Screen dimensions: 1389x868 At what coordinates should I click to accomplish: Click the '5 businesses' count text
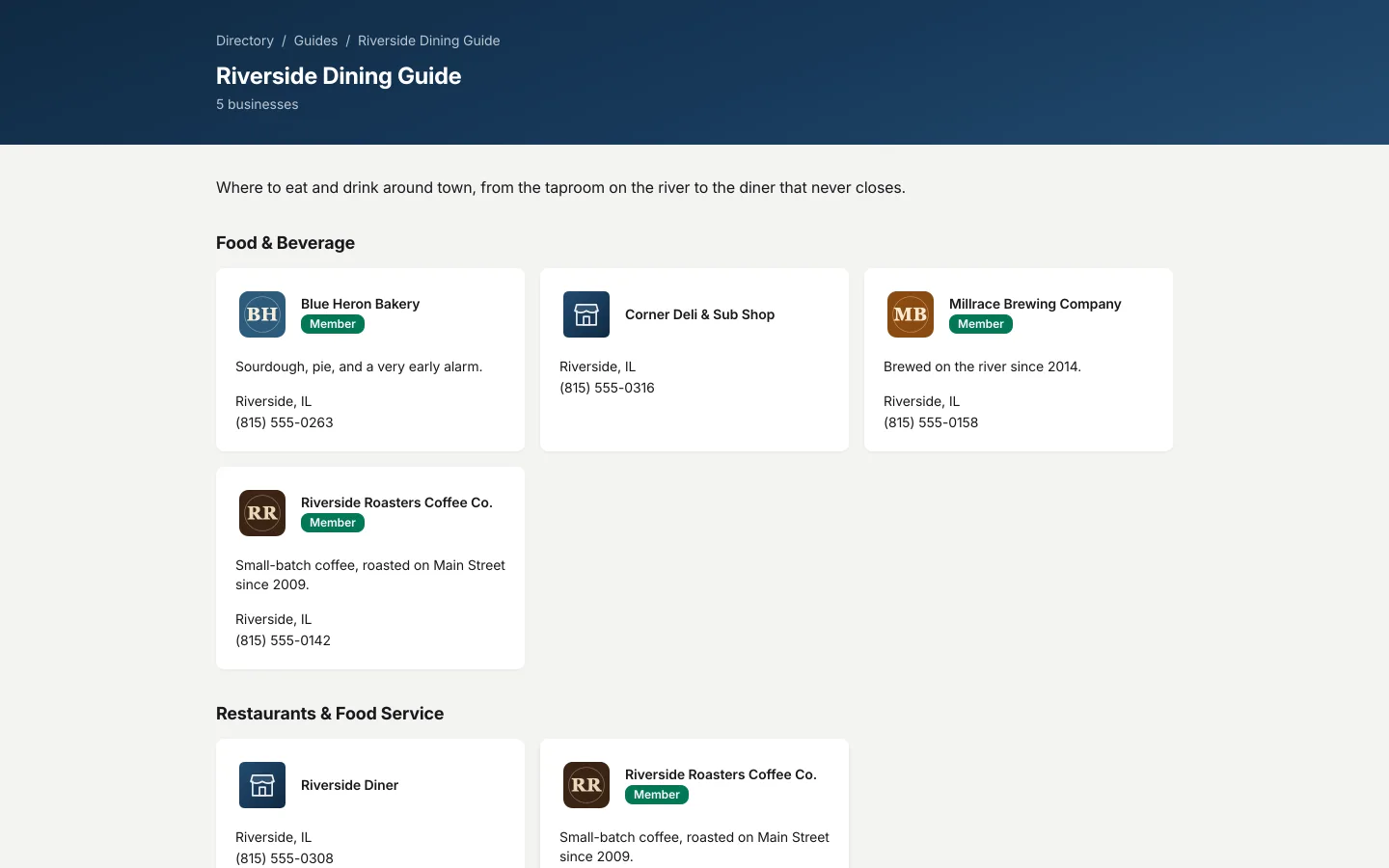coord(258,104)
